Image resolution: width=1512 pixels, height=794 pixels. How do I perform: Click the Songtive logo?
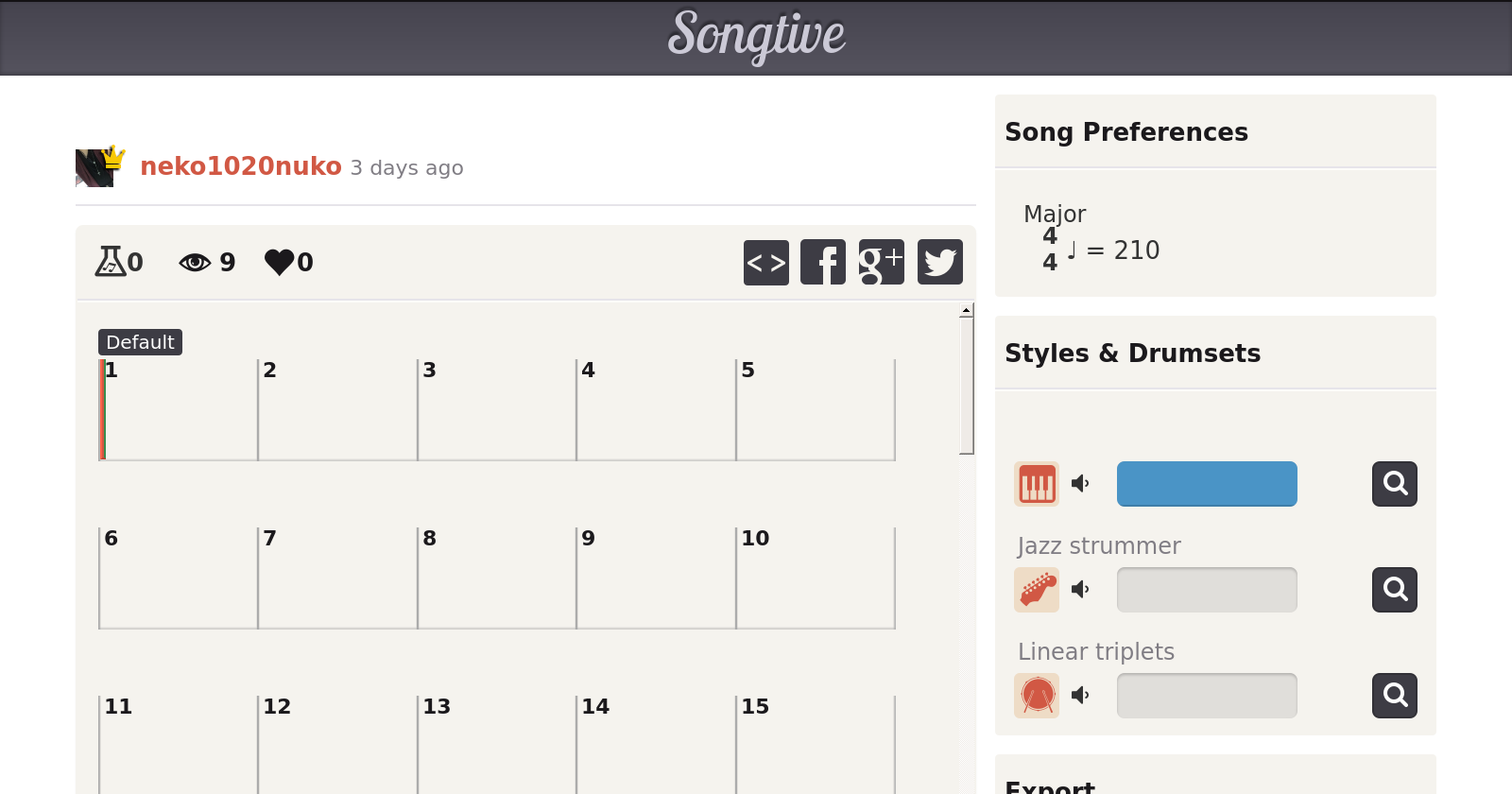pos(756,36)
